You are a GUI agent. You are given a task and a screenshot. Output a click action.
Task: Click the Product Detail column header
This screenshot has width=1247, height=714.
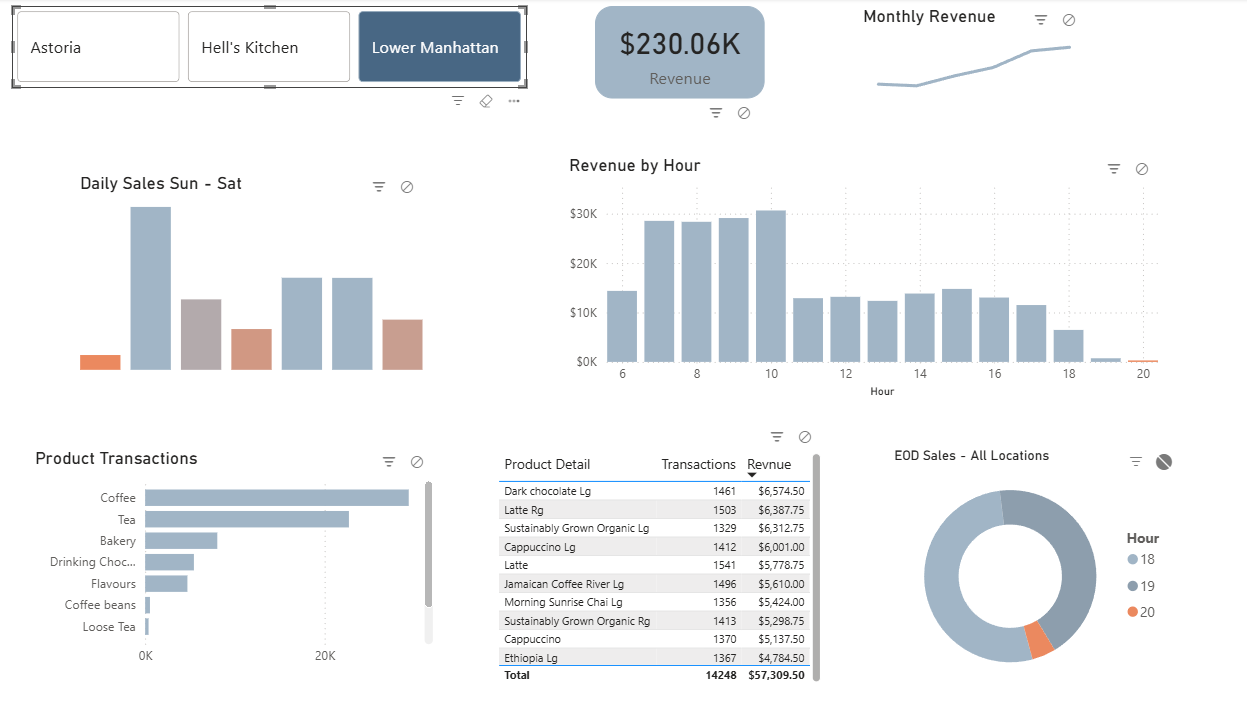coord(547,464)
